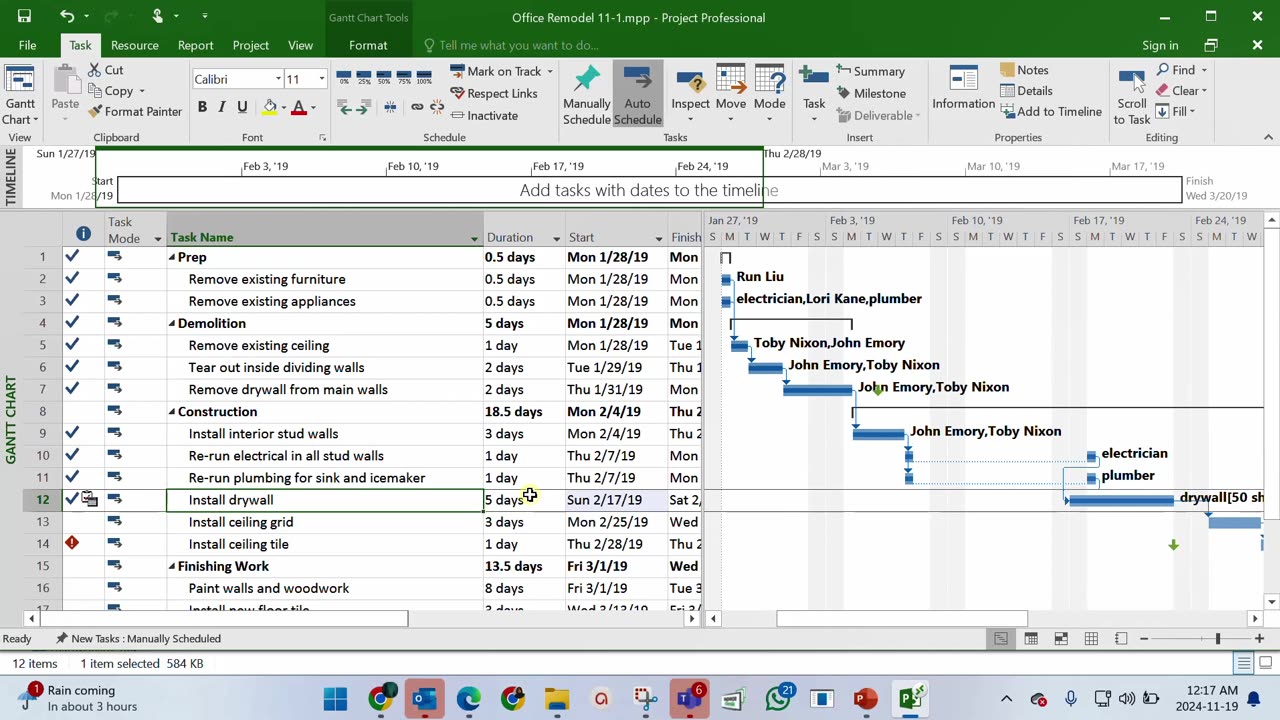Viewport: 1280px width, 720px height.
Task: Toggle New Tasks Manually Scheduled status
Action: tap(138, 638)
